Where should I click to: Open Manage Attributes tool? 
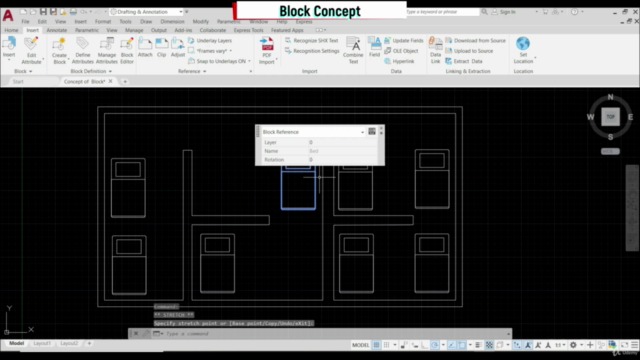pyautogui.click(x=107, y=51)
